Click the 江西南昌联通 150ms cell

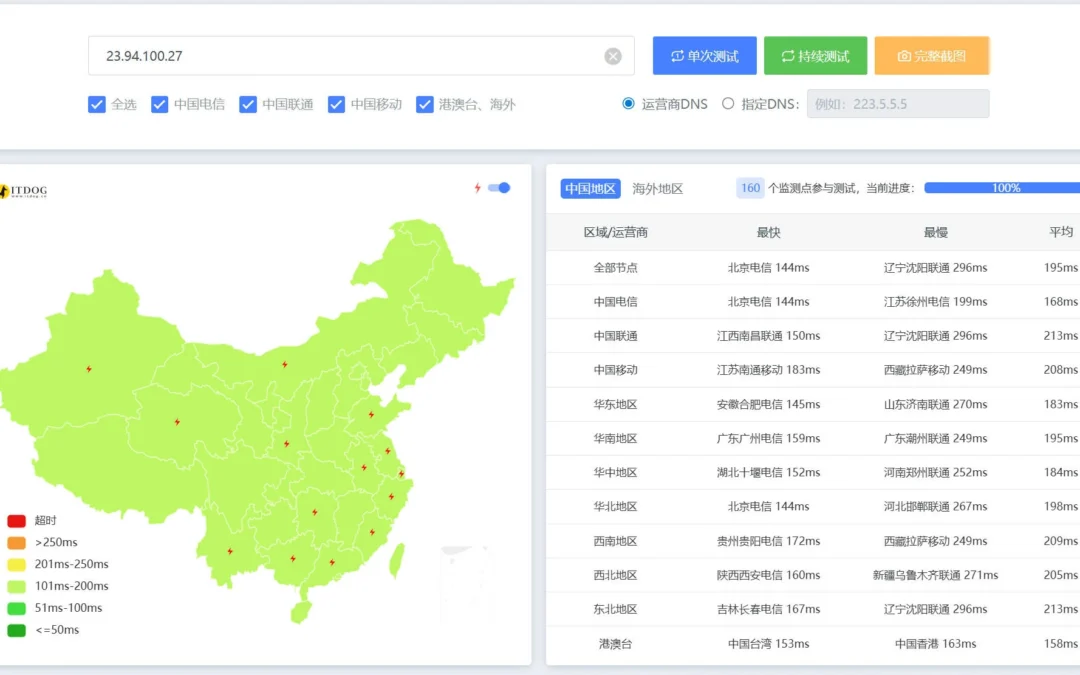pos(769,336)
